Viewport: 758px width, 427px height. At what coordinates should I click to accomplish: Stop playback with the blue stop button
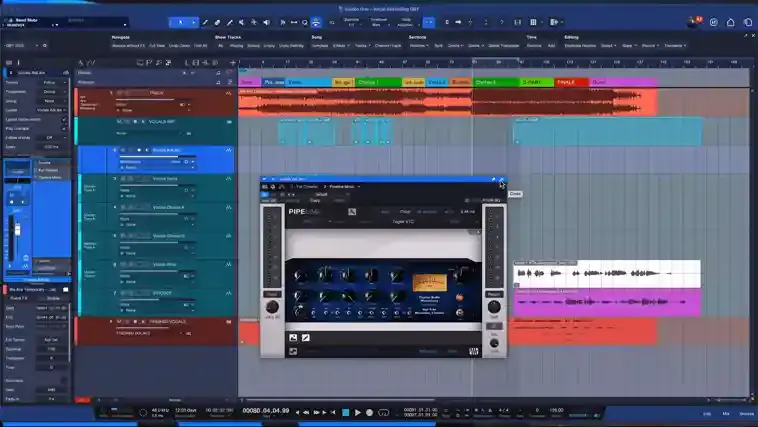click(346, 412)
